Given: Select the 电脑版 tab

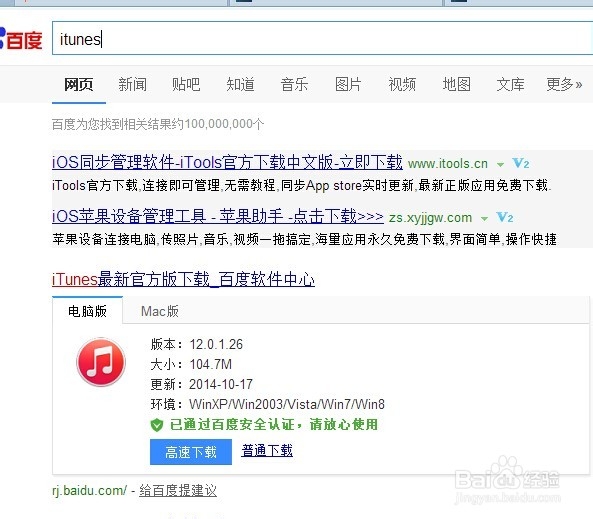Looking at the screenshot, I should (87, 311).
